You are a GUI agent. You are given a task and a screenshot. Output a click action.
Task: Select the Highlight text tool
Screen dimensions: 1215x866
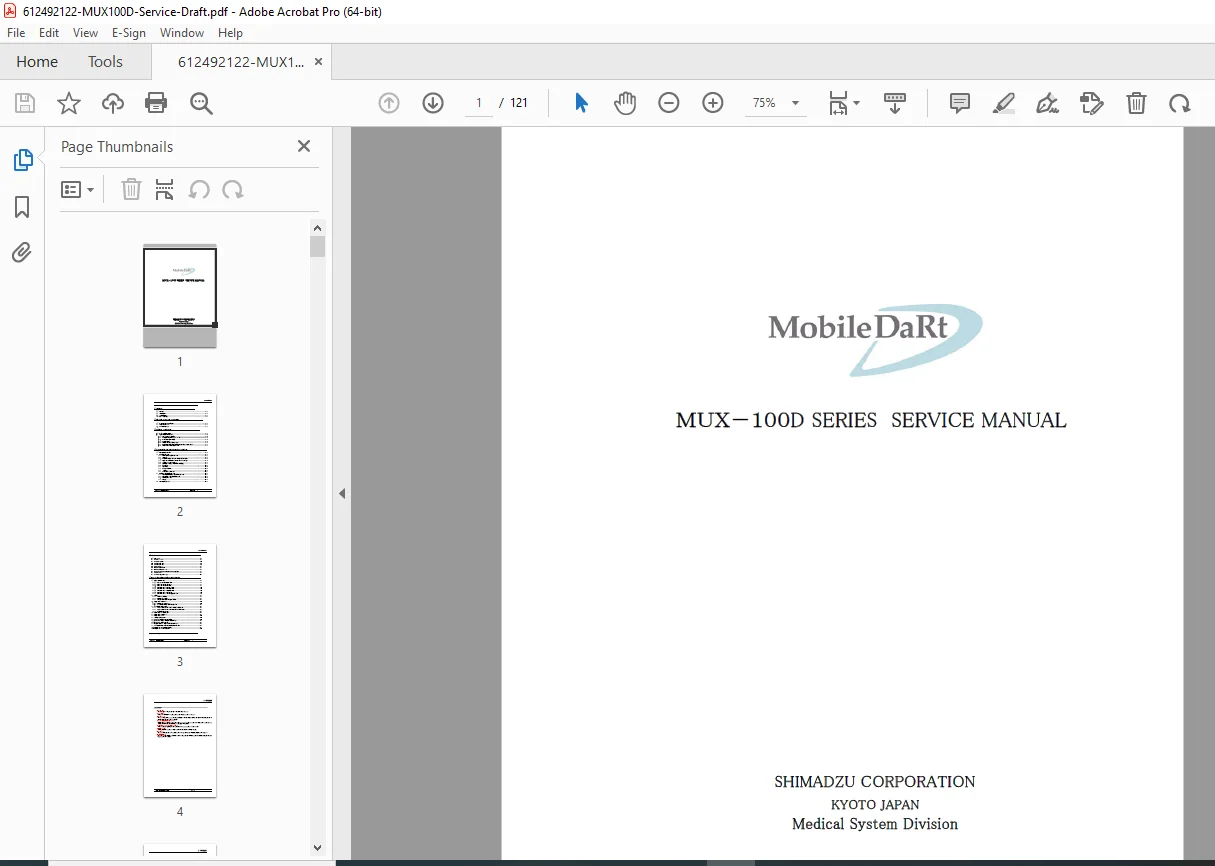coord(1004,103)
